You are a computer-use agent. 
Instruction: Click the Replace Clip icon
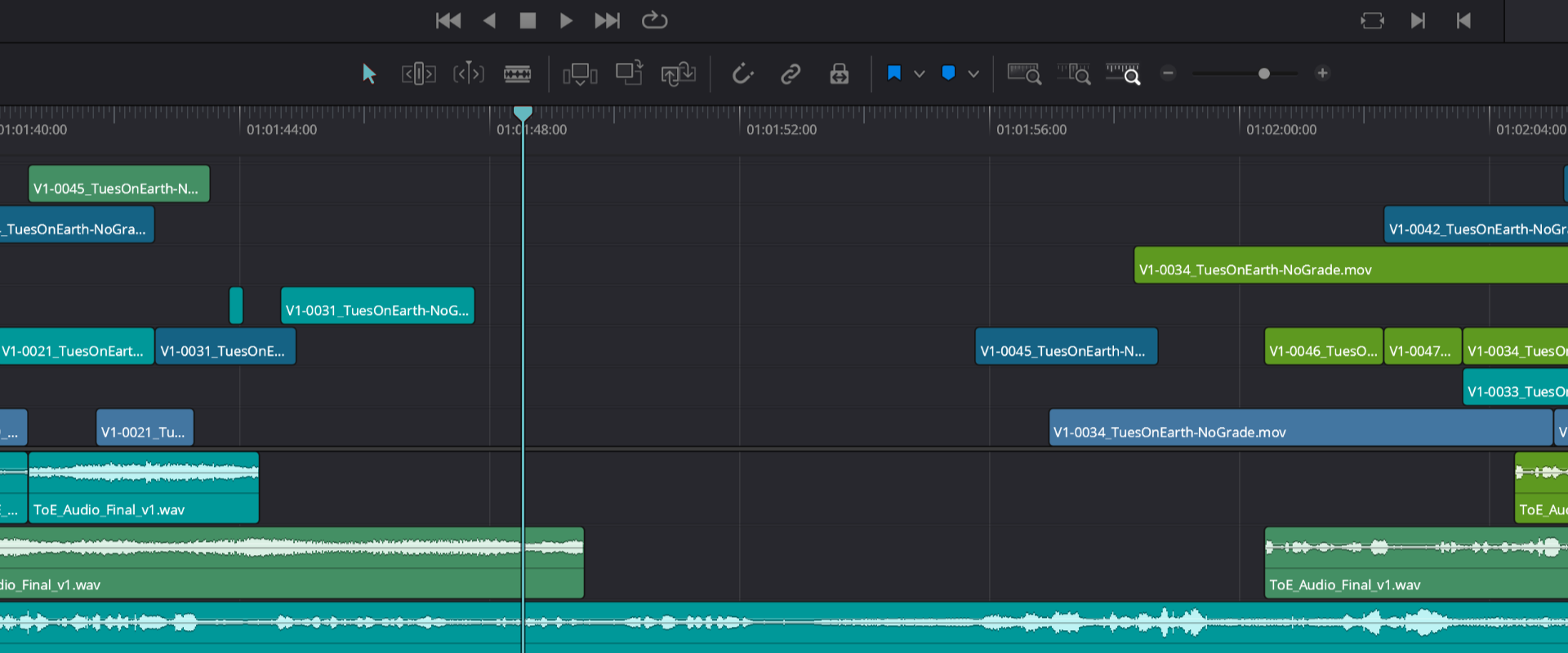[678, 74]
